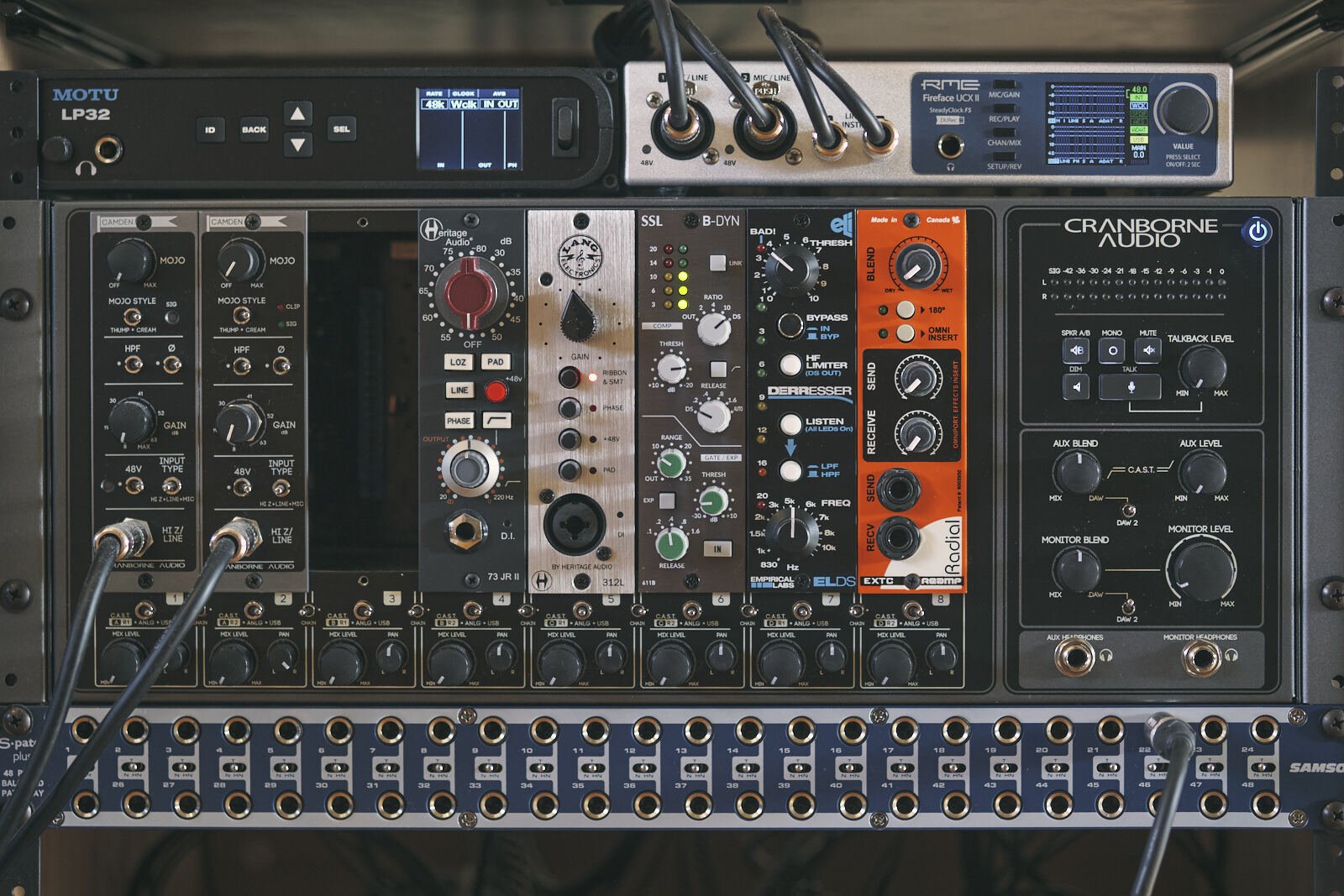Click the MOTU LP32 up arrow button
Image resolution: width=1344 pixels, height=896 pixels.
click(297, 113)
